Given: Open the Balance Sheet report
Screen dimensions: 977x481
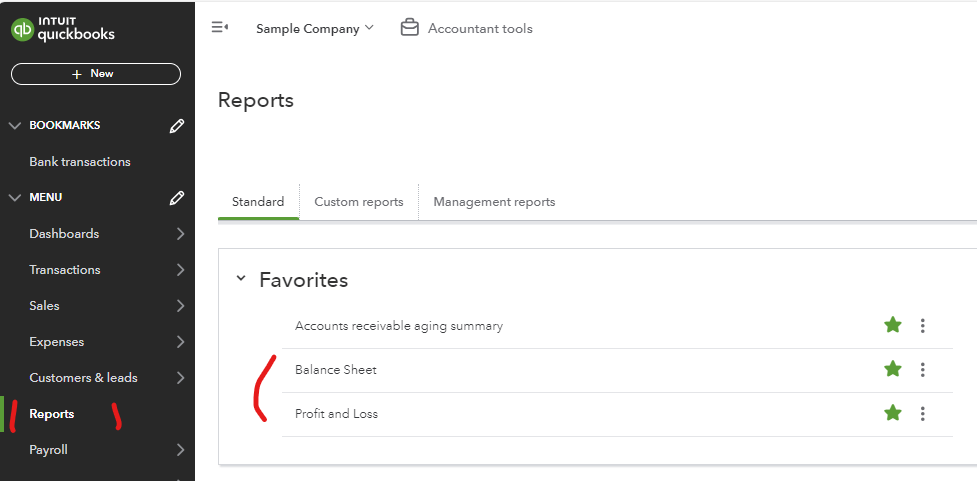Looking at the screenshot, I should point(336,370).
